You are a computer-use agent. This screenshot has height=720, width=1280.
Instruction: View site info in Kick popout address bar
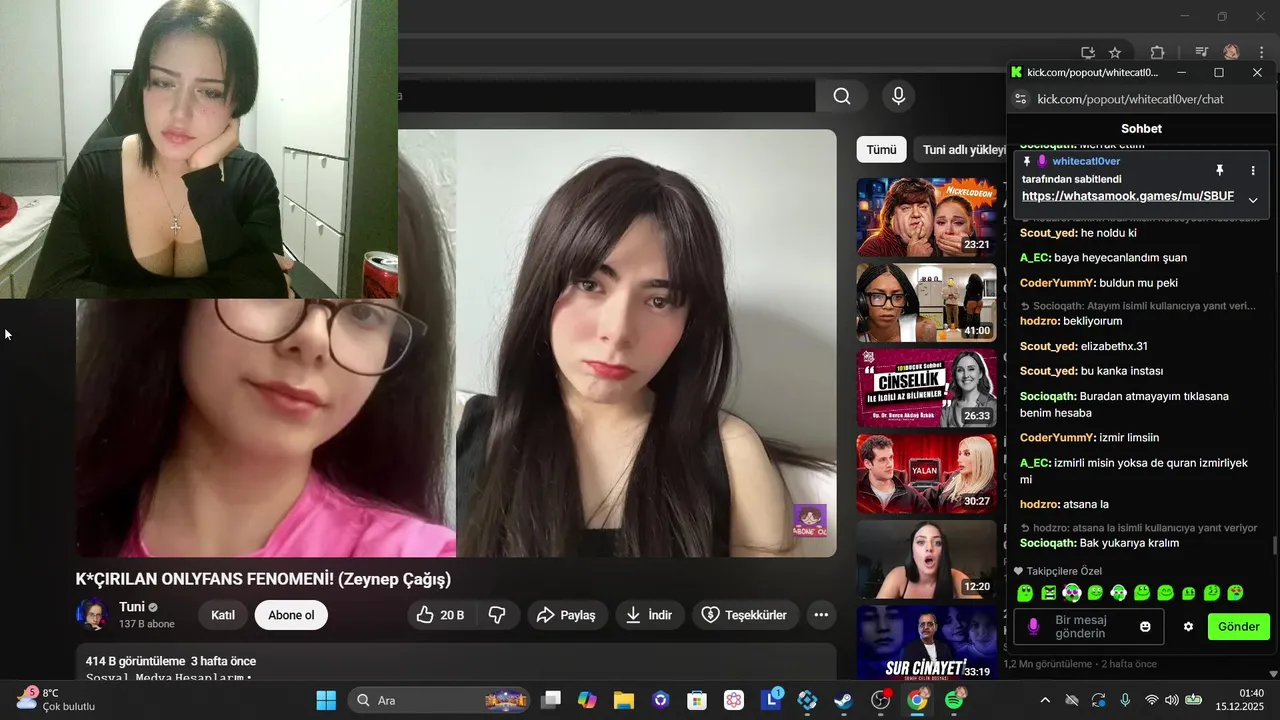point(1020,99)
